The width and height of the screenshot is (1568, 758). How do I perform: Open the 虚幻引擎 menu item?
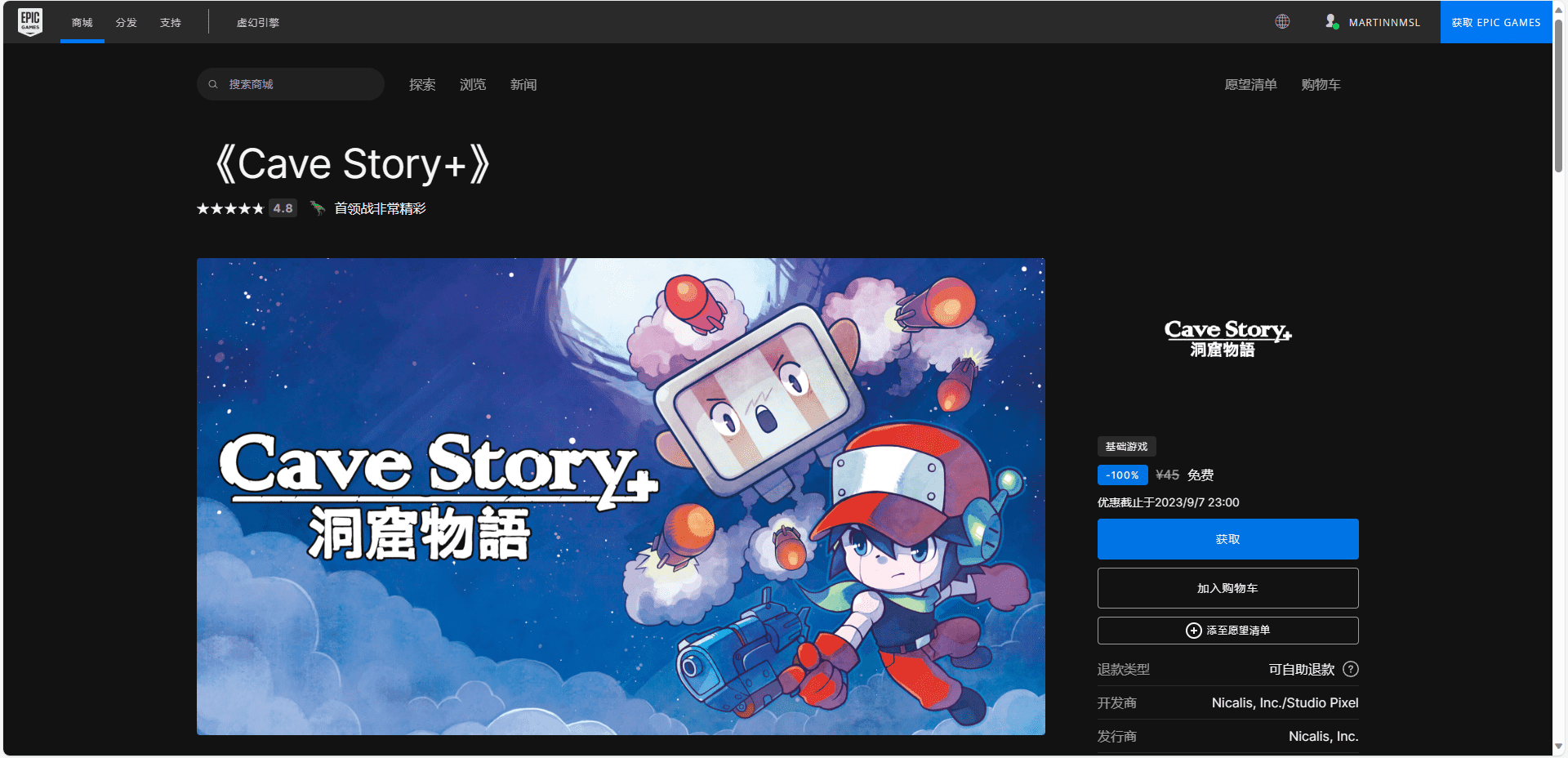(258, 22)
